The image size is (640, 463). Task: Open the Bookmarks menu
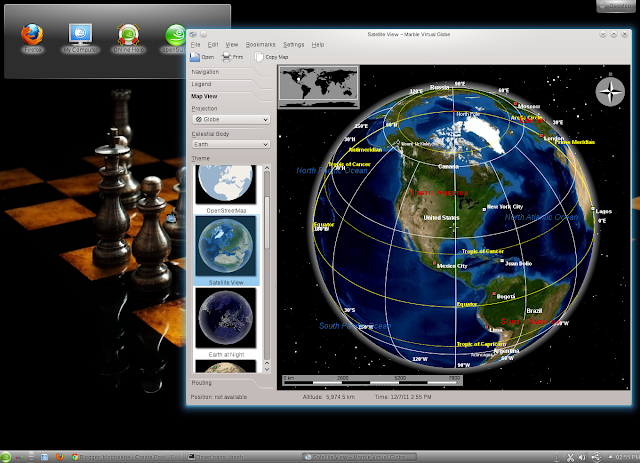click(260, 45)
